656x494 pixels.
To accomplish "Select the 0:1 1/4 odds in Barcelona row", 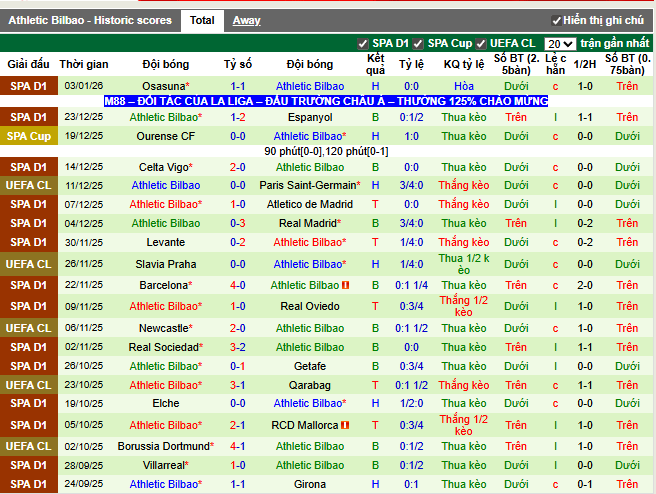I will click(x=411, y=285).
